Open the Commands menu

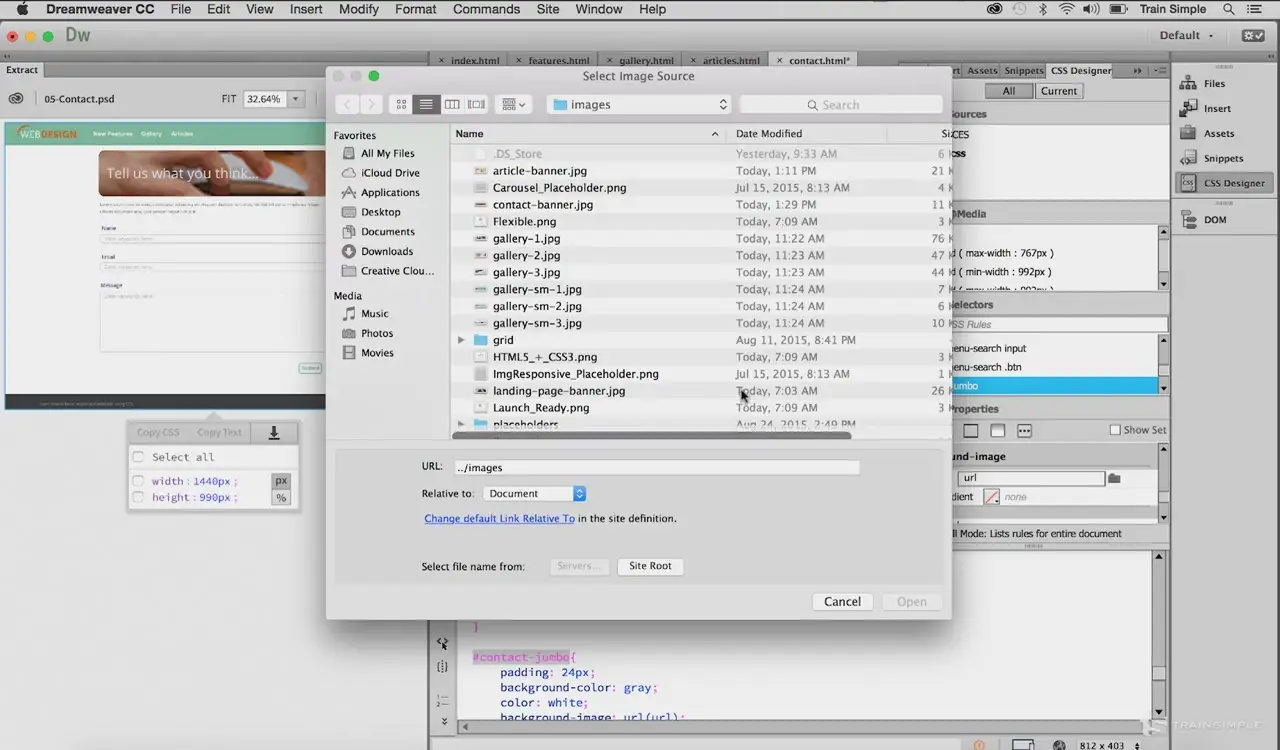(x=486, y=9)
